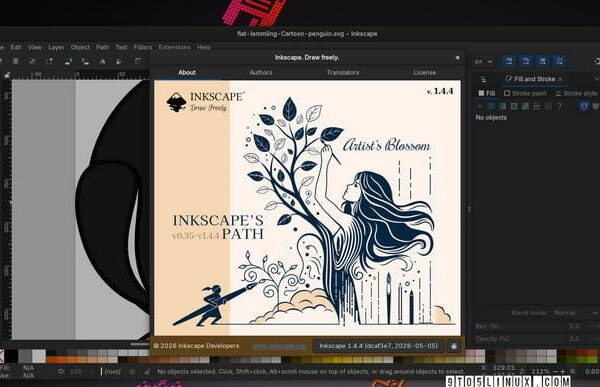Toggle current layer visibility eye icon
This screenshot has height=387, width=600.
132,372
